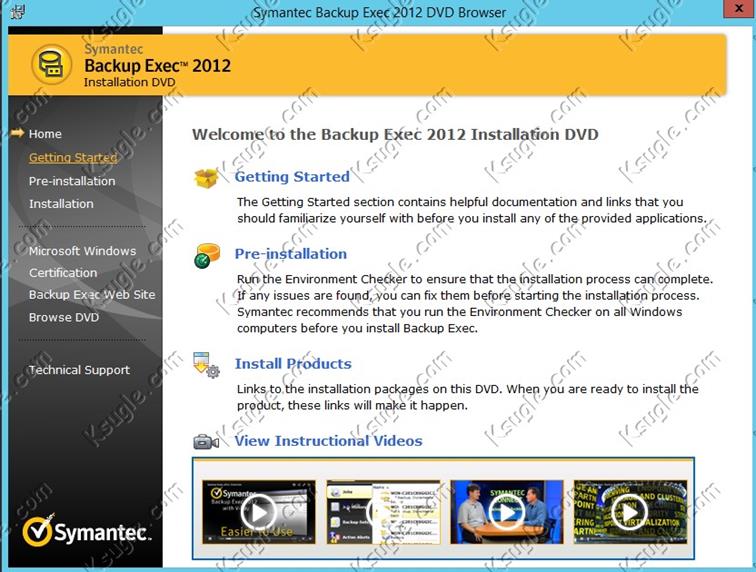
Task: Click the Install Products heading link
Action: coord(293,364)
